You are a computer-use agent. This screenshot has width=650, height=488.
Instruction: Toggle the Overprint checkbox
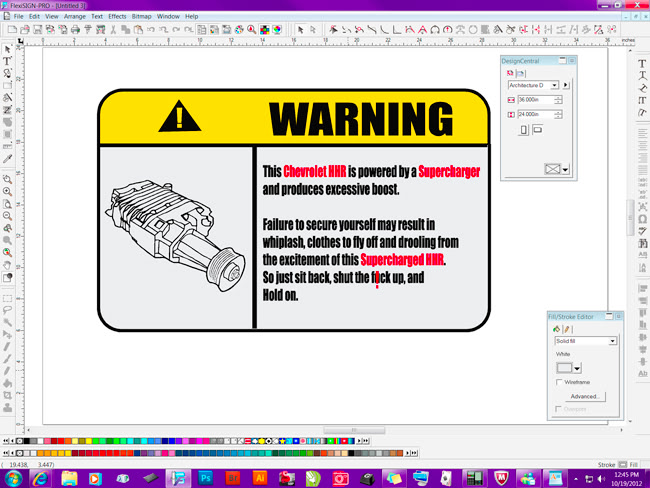click(x=559, y=409)
